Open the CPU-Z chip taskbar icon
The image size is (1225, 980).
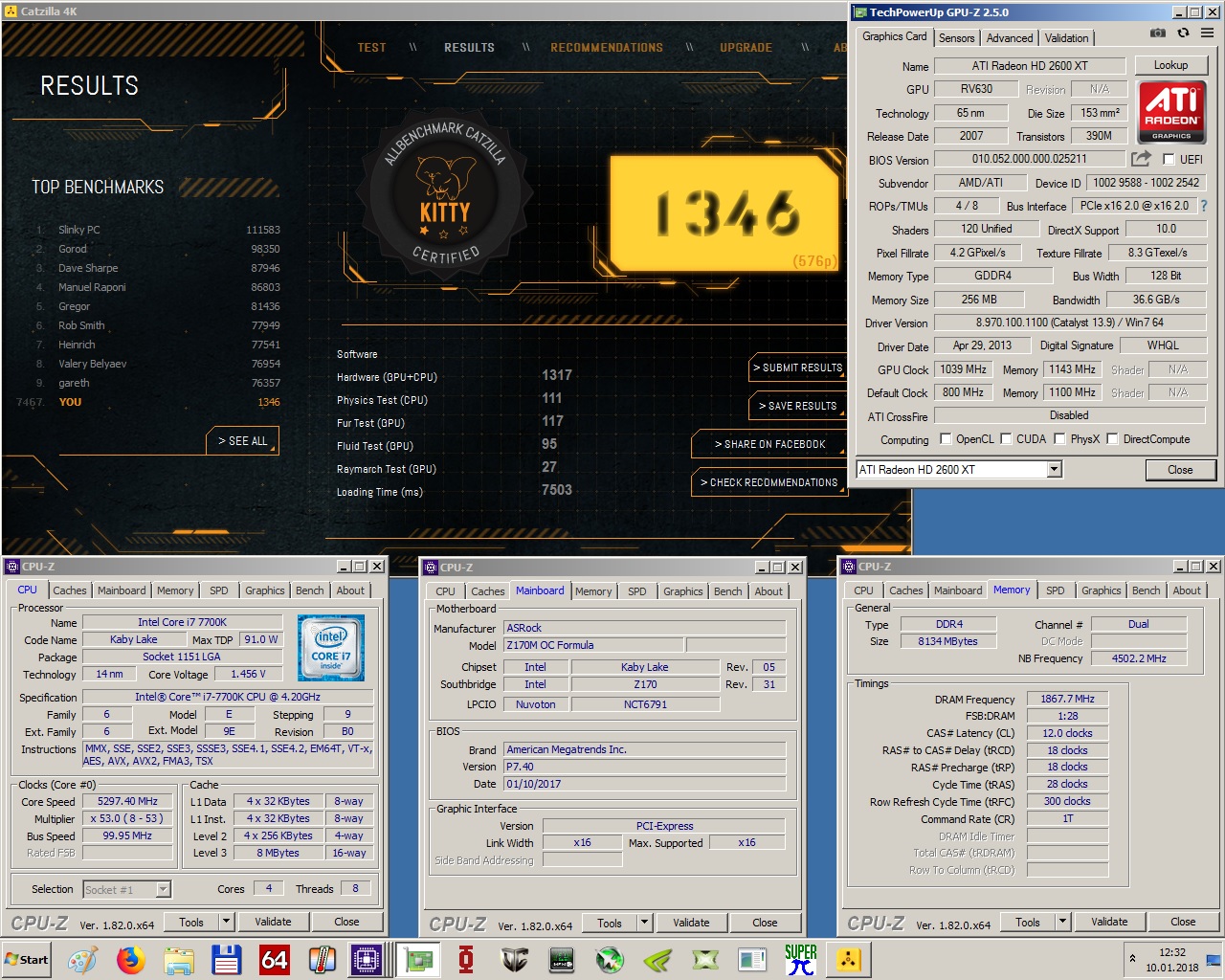click(366, 960)
